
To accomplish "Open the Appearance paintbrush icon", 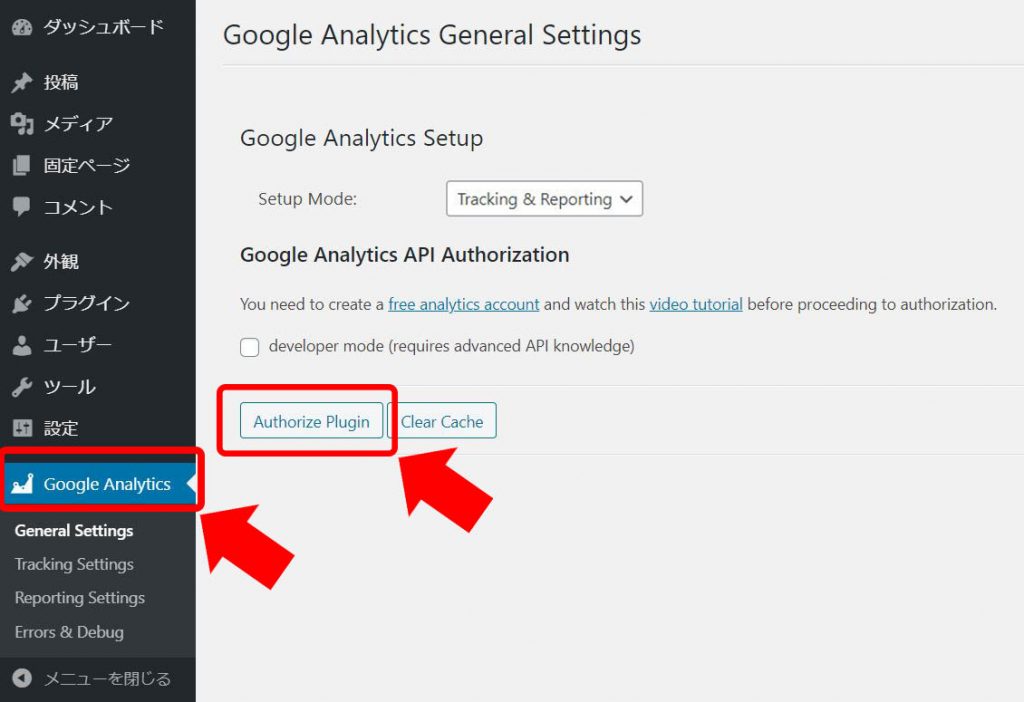I will point(22,261).
